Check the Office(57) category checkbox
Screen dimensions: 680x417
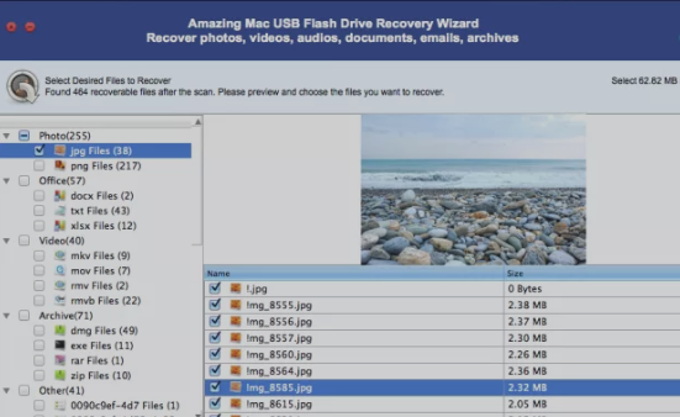click(x=24, y=180)
